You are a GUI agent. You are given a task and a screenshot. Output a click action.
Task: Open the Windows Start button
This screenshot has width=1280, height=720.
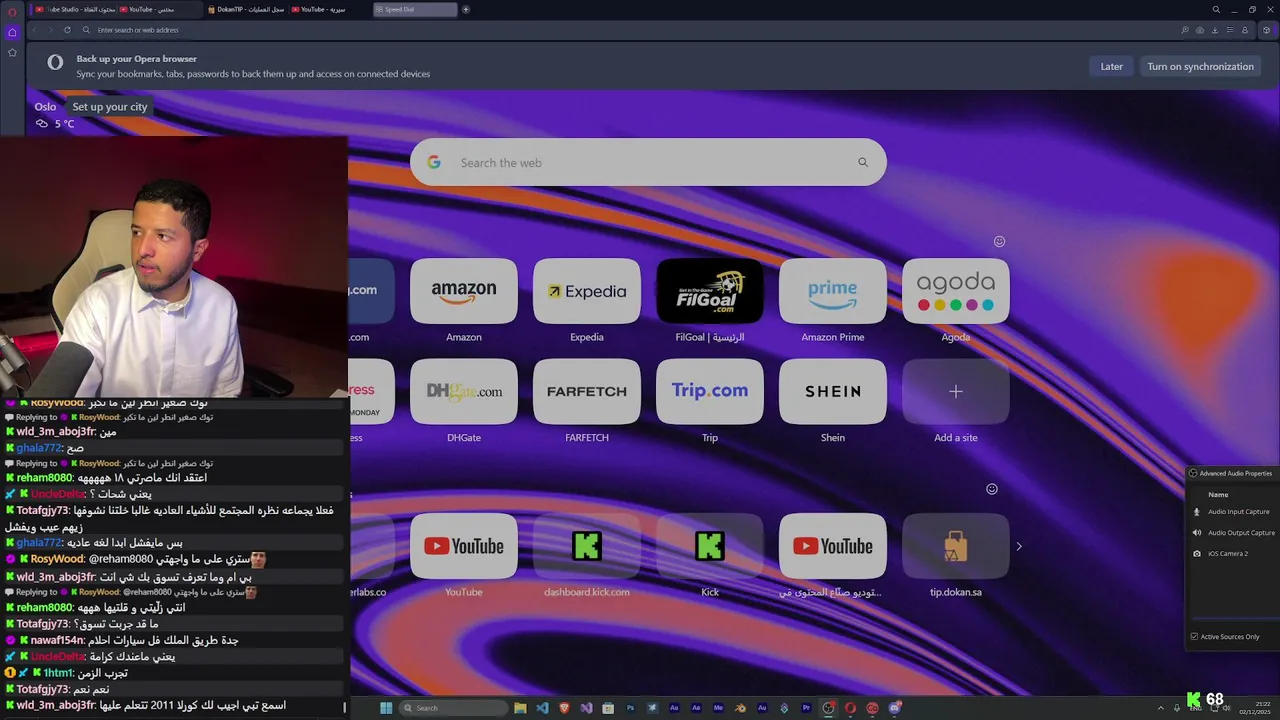(386, 708)
